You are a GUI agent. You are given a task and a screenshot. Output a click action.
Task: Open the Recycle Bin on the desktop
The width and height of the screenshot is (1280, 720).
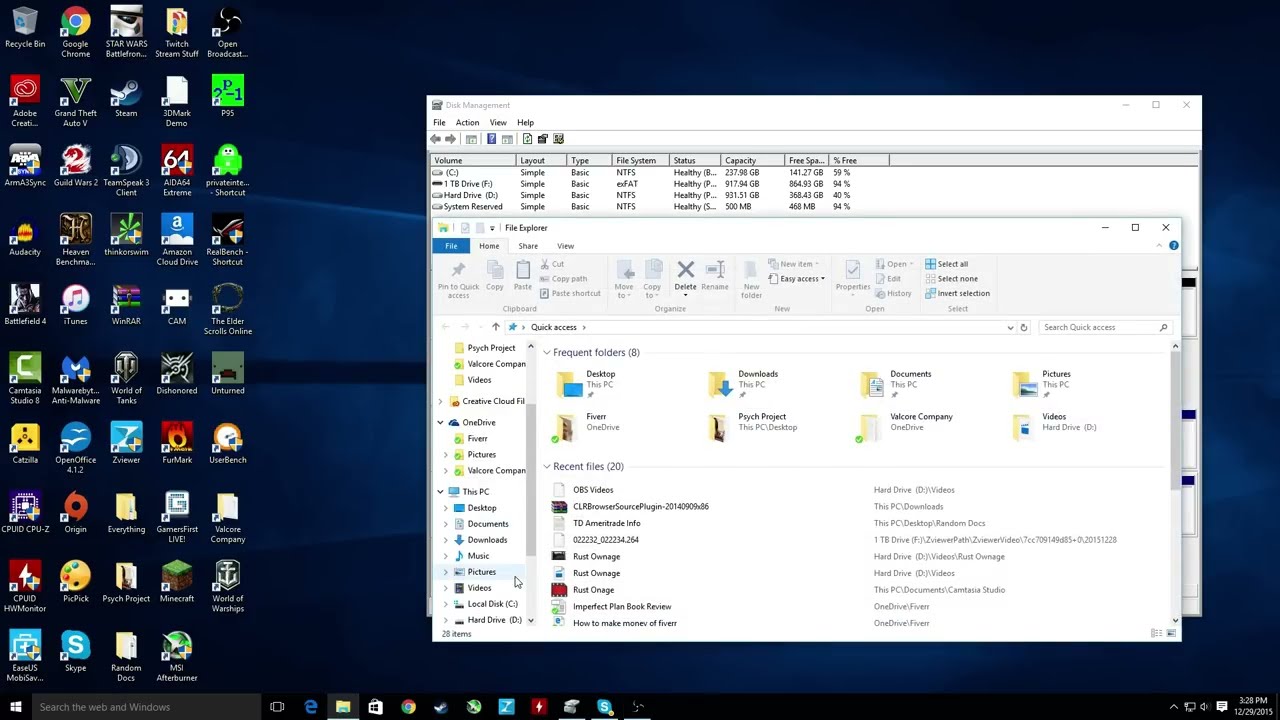tap(25, 29)
